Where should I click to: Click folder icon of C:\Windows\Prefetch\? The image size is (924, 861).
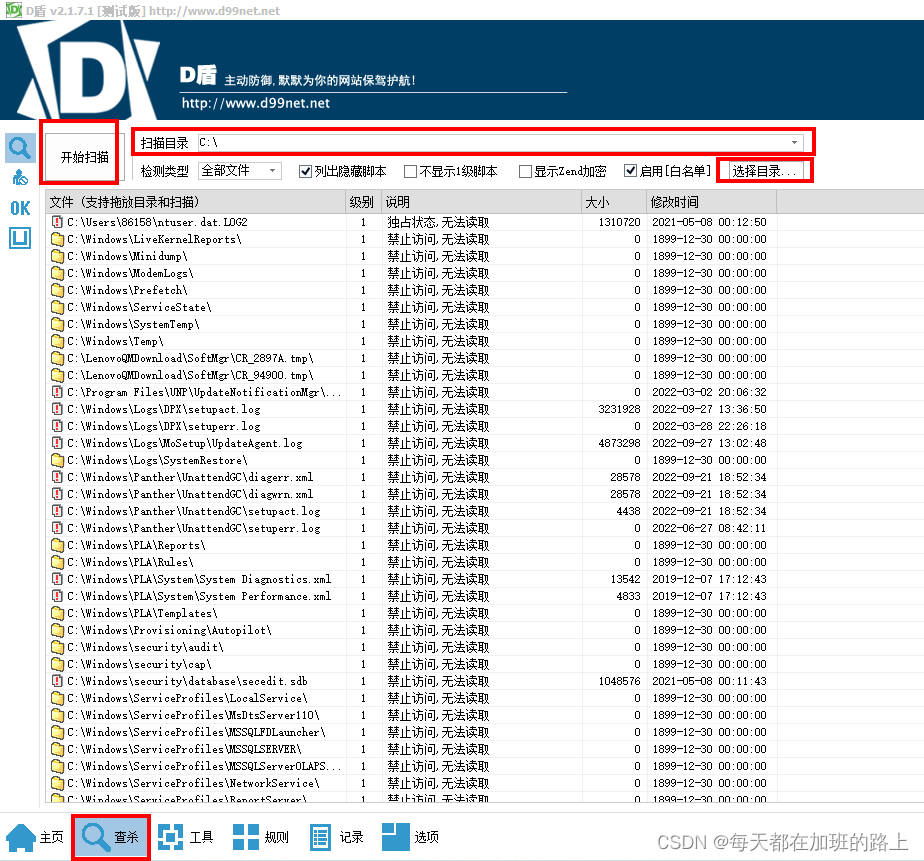[x=57, y=291]
